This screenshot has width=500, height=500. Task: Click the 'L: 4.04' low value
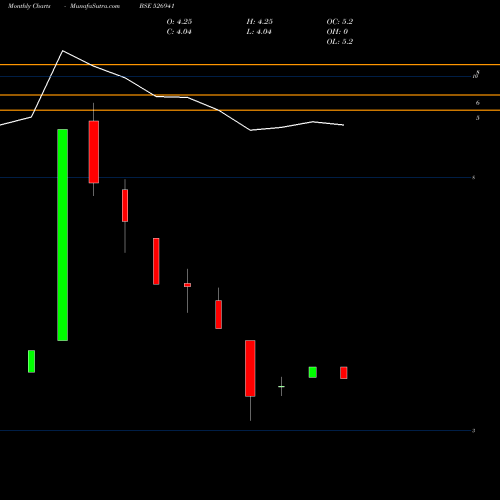(x=259, y=32)
